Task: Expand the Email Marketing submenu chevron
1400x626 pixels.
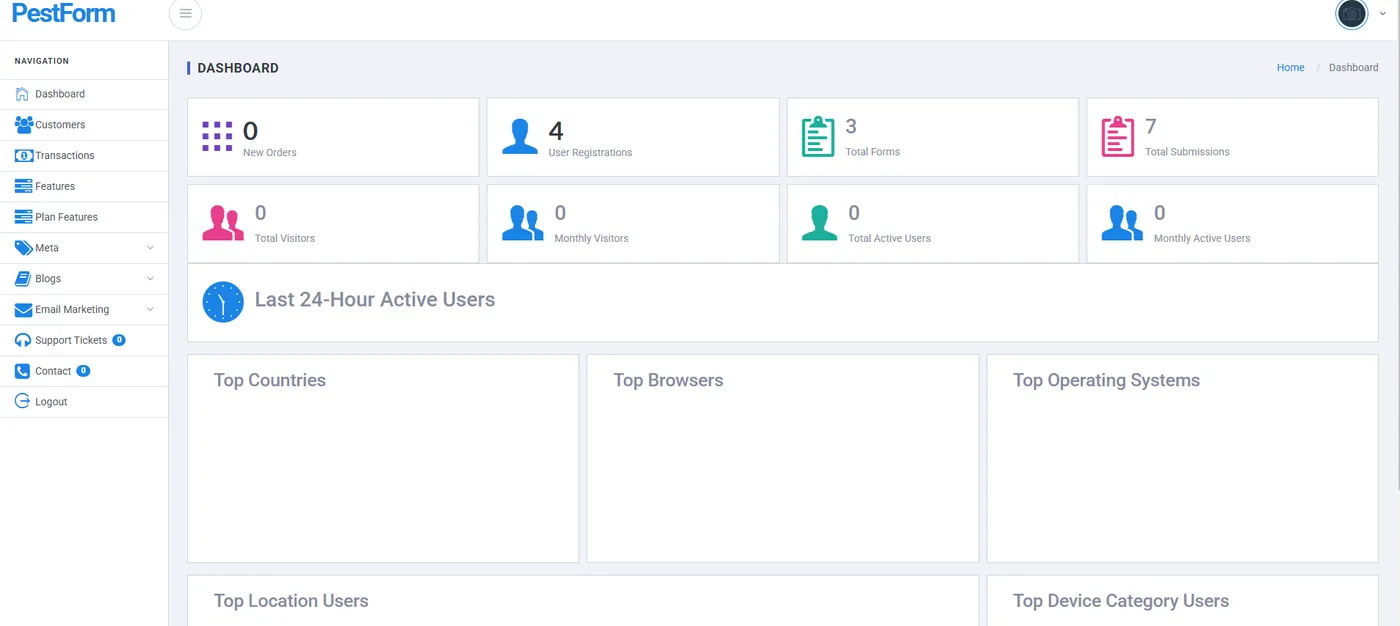Action: coord(150,310)
